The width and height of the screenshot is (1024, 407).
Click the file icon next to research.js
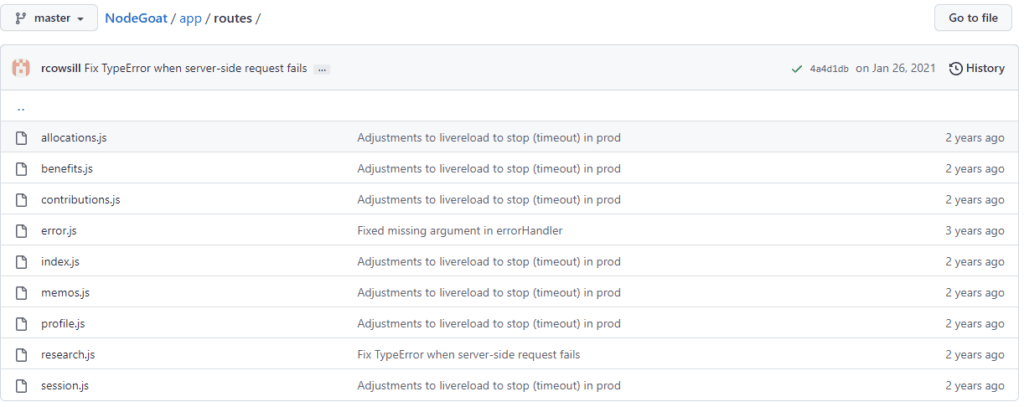coord(21,355)
